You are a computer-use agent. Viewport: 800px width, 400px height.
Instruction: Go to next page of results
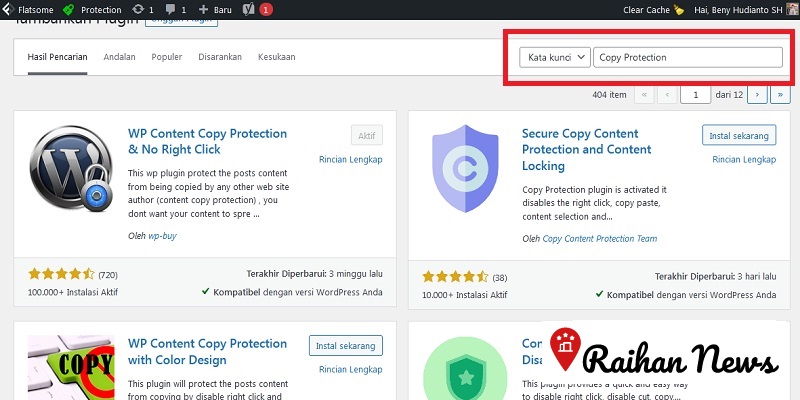757,94
